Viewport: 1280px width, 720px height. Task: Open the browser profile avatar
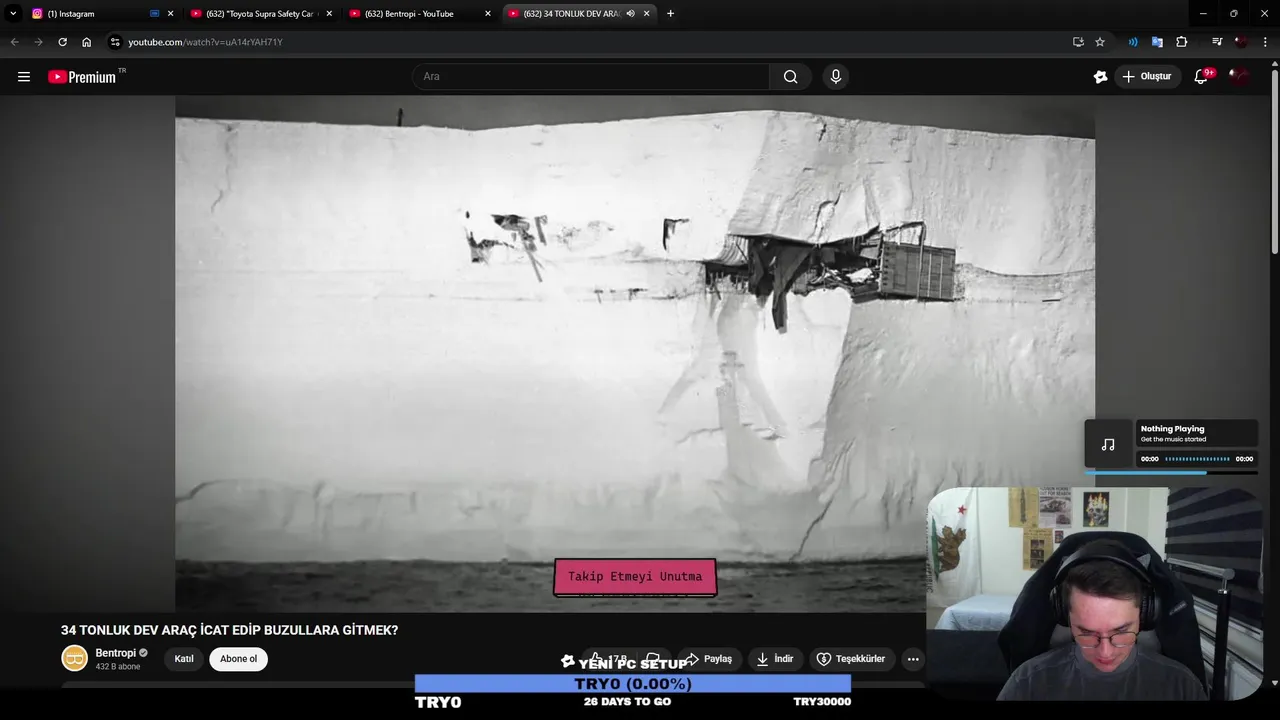pos(1241,42)
